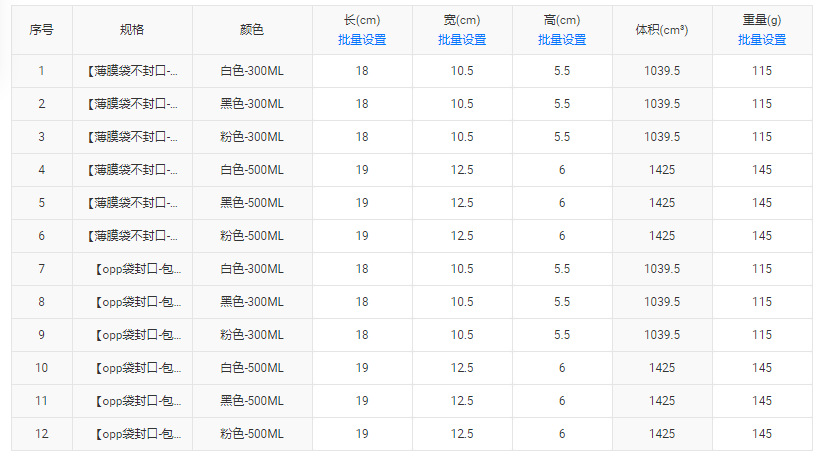Open batch settings link under 宽(cm)
Viewport: 829px width, 456px height.
click(x=462, y=40)
